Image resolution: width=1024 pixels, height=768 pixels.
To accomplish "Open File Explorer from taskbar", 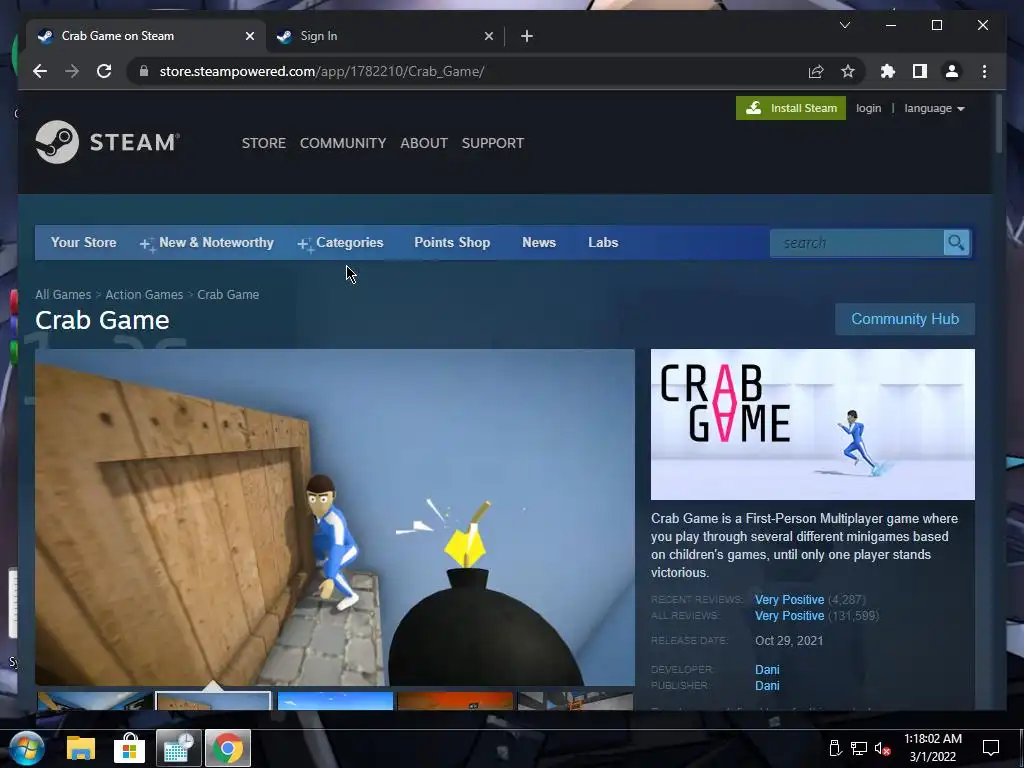I will (81, 748).
